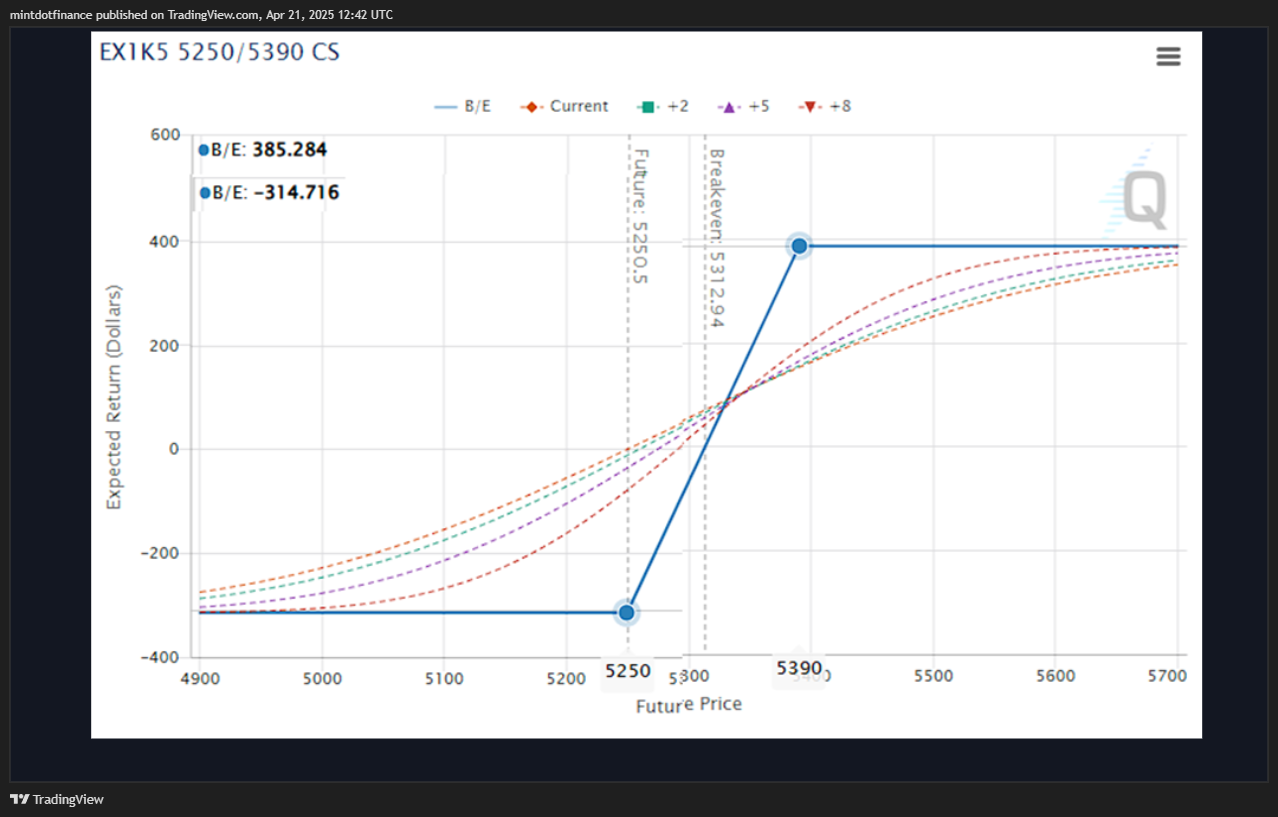Click the data point at 5250 strike
This screenshot has height=817, width=1278.
click(627, 612)
